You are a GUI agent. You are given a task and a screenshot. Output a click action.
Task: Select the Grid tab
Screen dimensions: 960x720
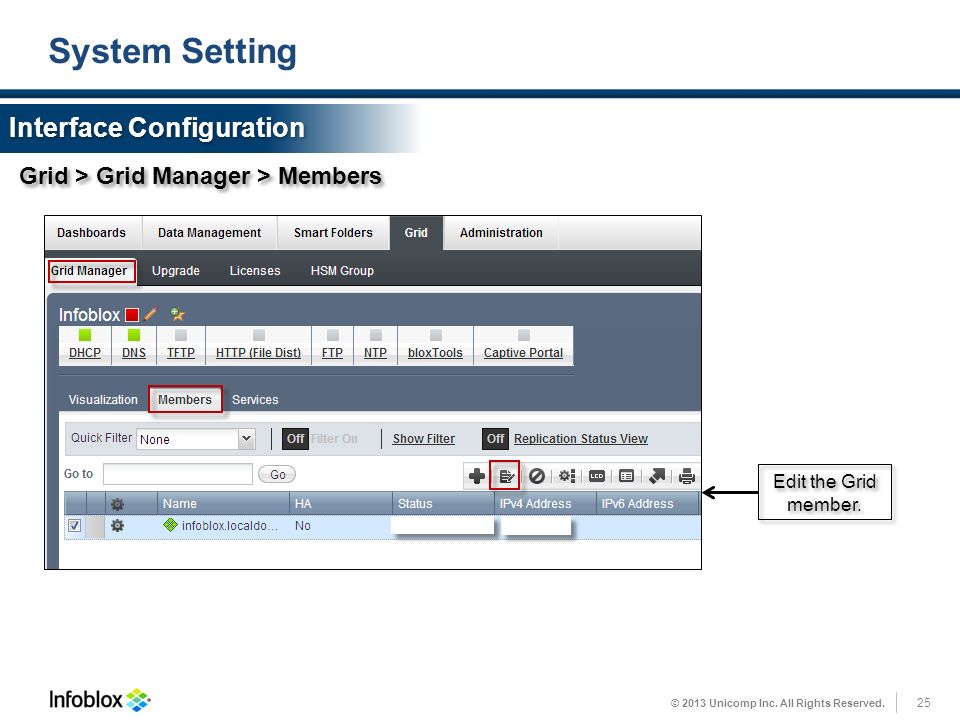point(416,233)
